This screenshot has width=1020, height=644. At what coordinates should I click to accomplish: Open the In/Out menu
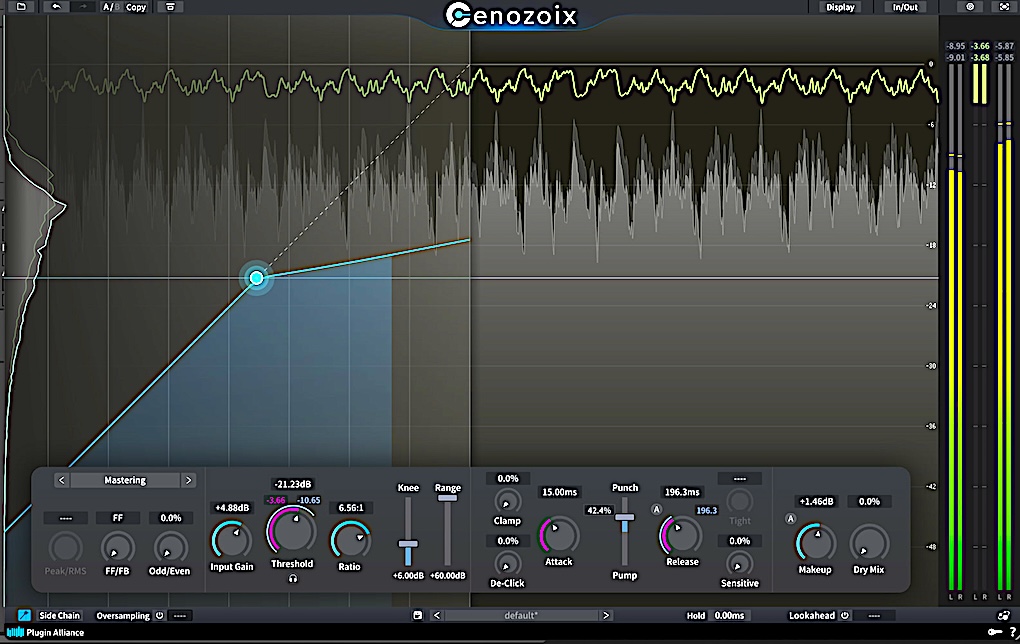[903, 6]
